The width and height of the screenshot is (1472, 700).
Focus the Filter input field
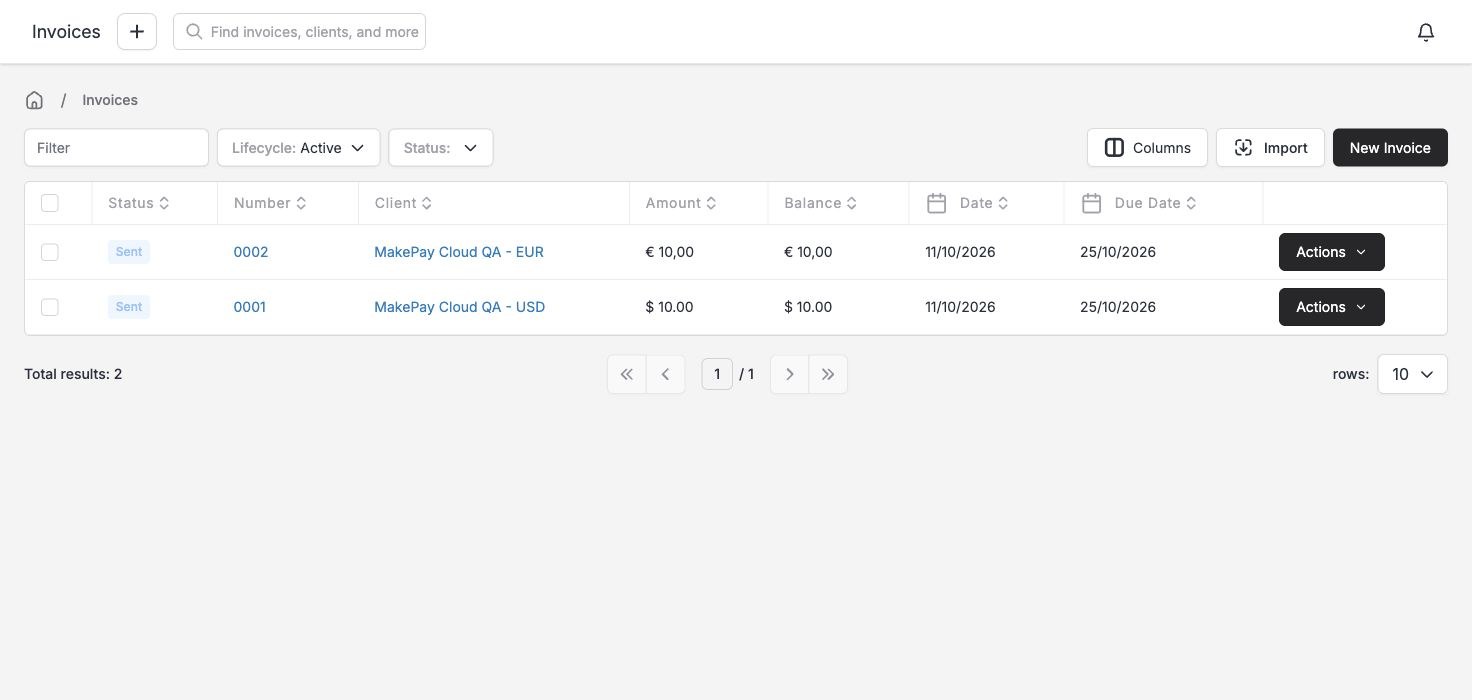coord(116,148)
